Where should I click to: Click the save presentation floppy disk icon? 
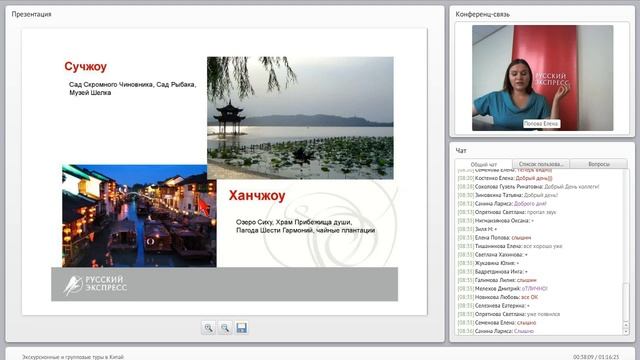point(241,328)
